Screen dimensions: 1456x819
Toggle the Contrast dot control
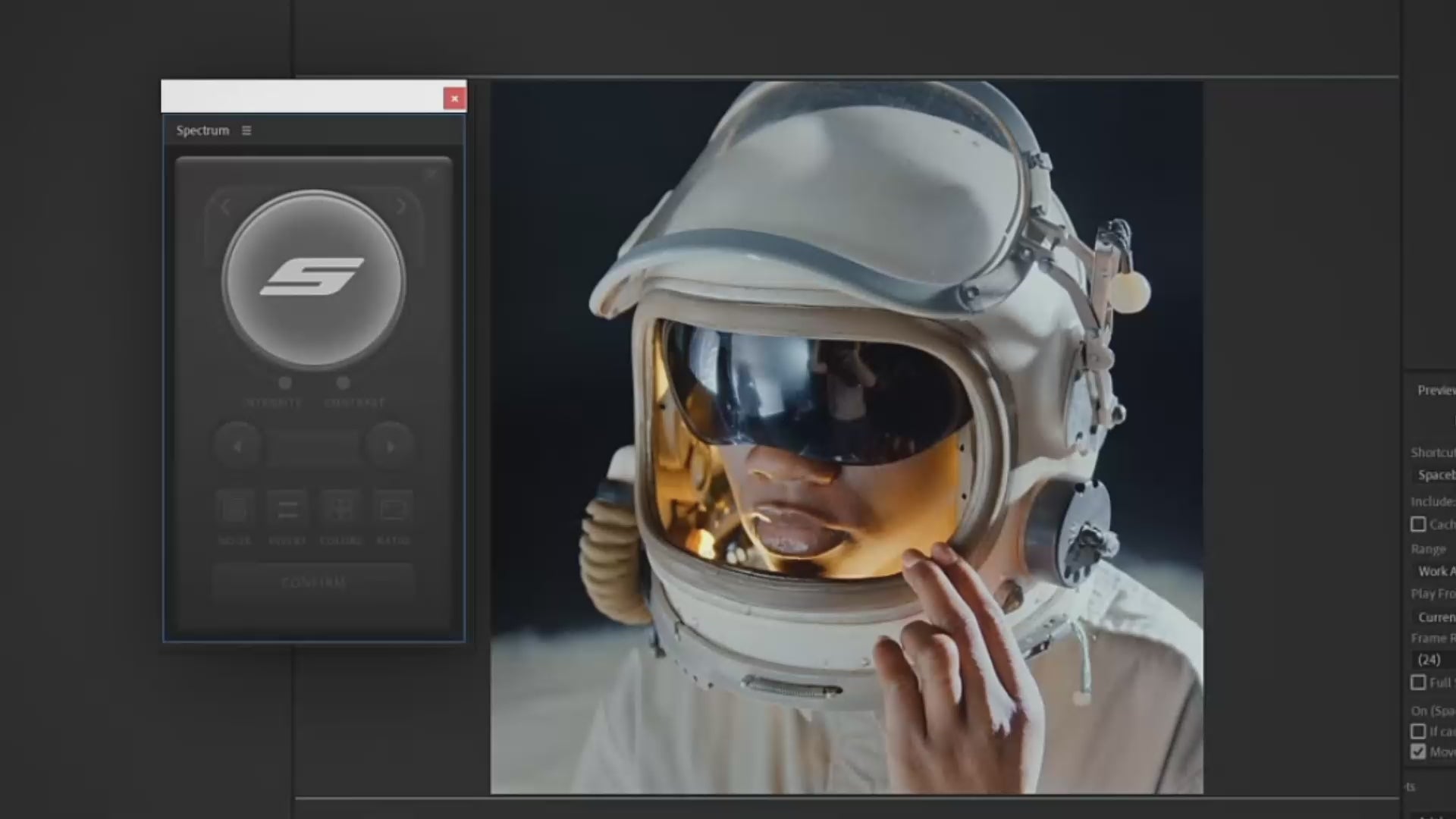343,383
